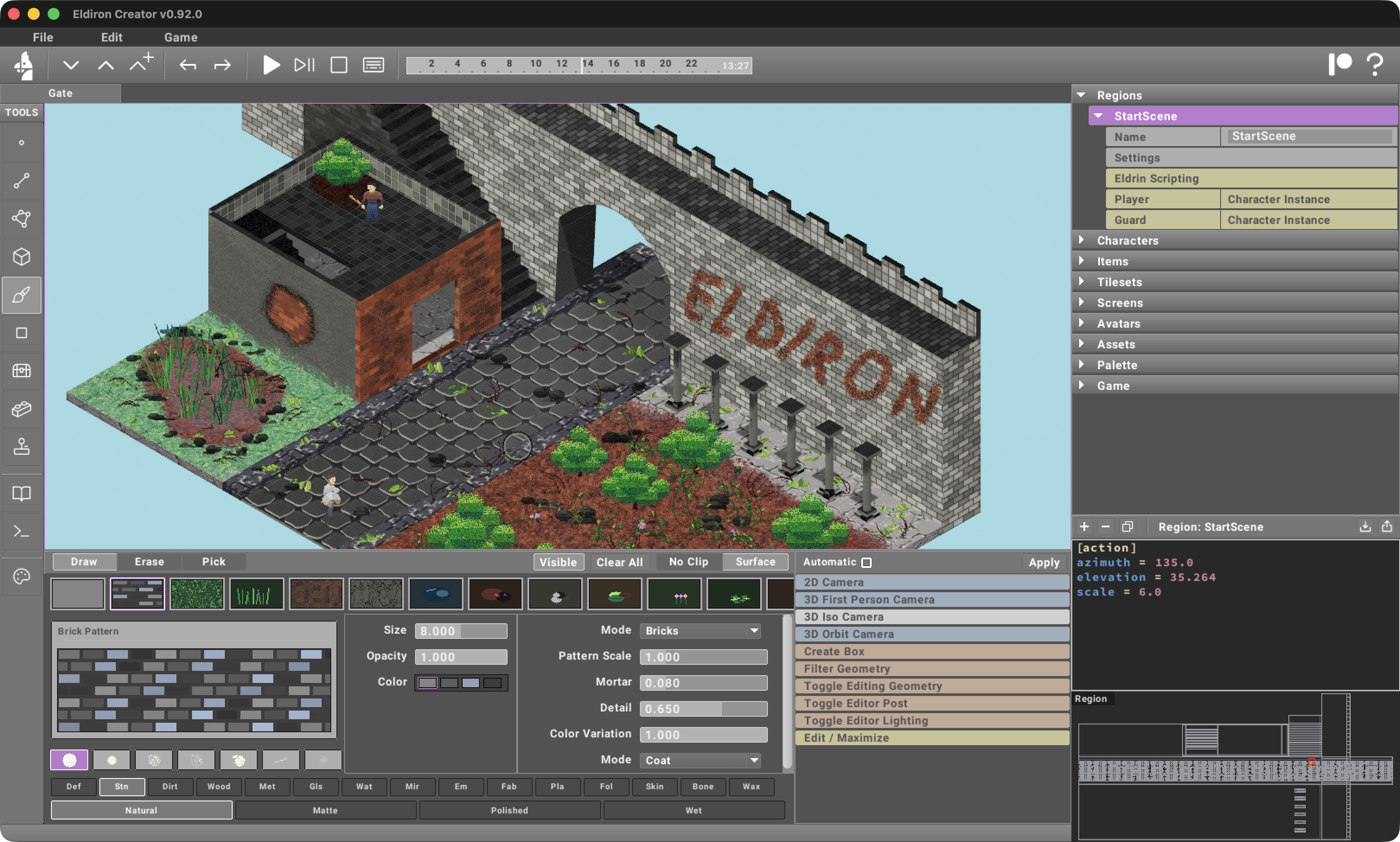Open the Bricks mode dropdown
The width and height of the screenshot is (1400, 842).
701,631
